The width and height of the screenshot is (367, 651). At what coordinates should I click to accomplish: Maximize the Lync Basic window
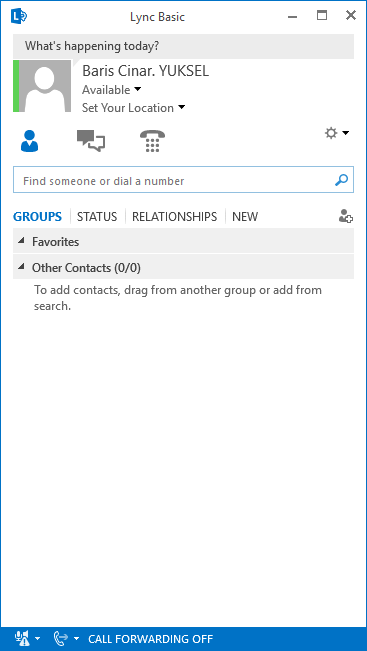point(322,16)
